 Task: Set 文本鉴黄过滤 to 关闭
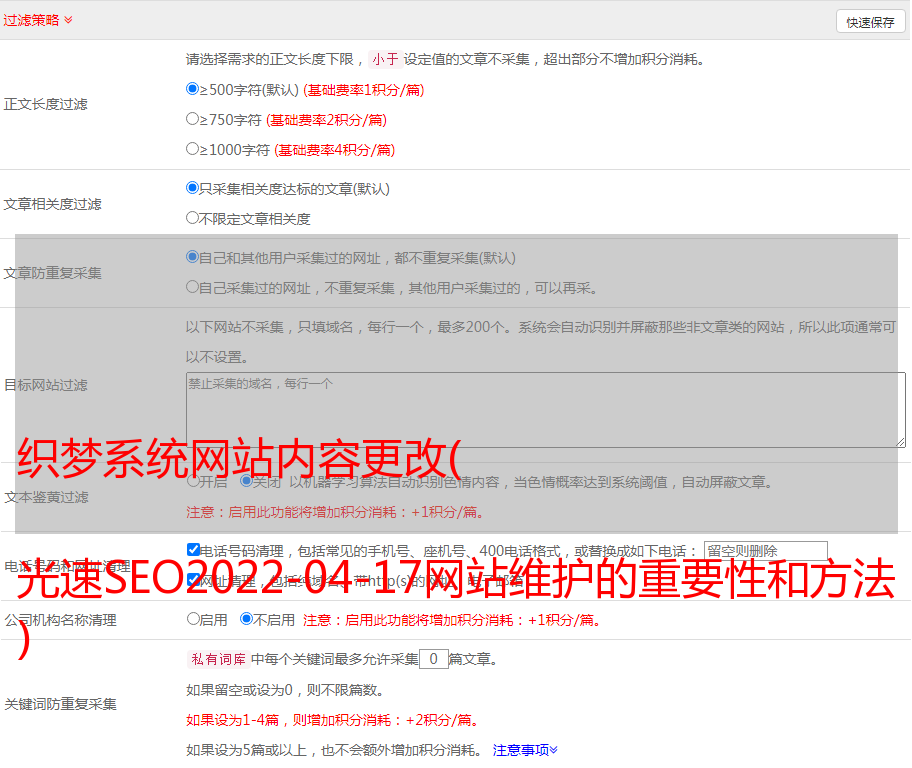pyautogui.click(x=246, y=481)
